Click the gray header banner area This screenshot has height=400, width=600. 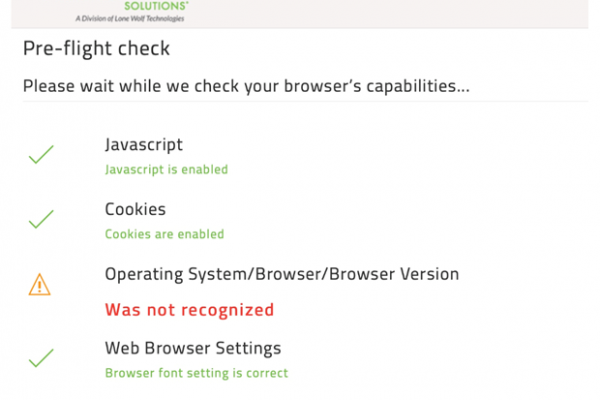pos(300,14)
